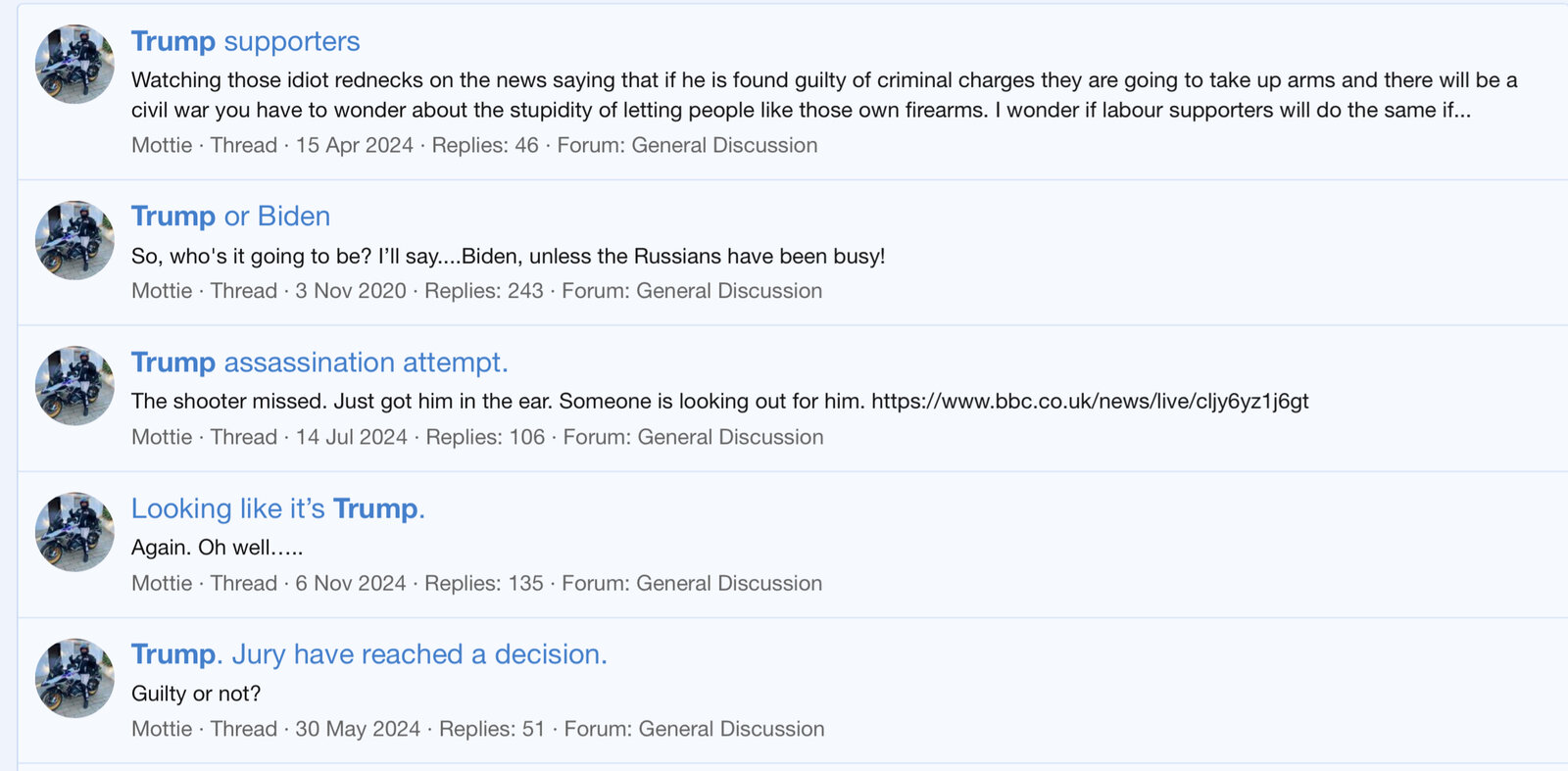
Task: Open General Discussion forum under "Trump supporters"
Action: tap(724, 145)
